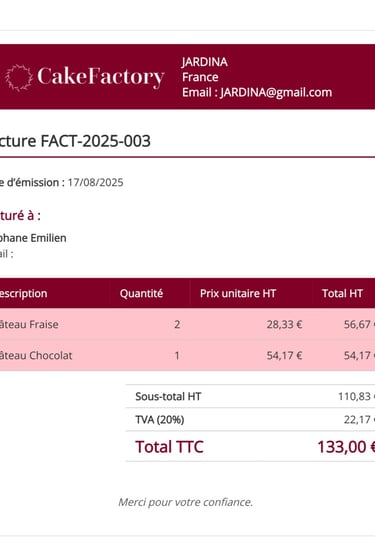Click the Sous-total HT label

168,396
